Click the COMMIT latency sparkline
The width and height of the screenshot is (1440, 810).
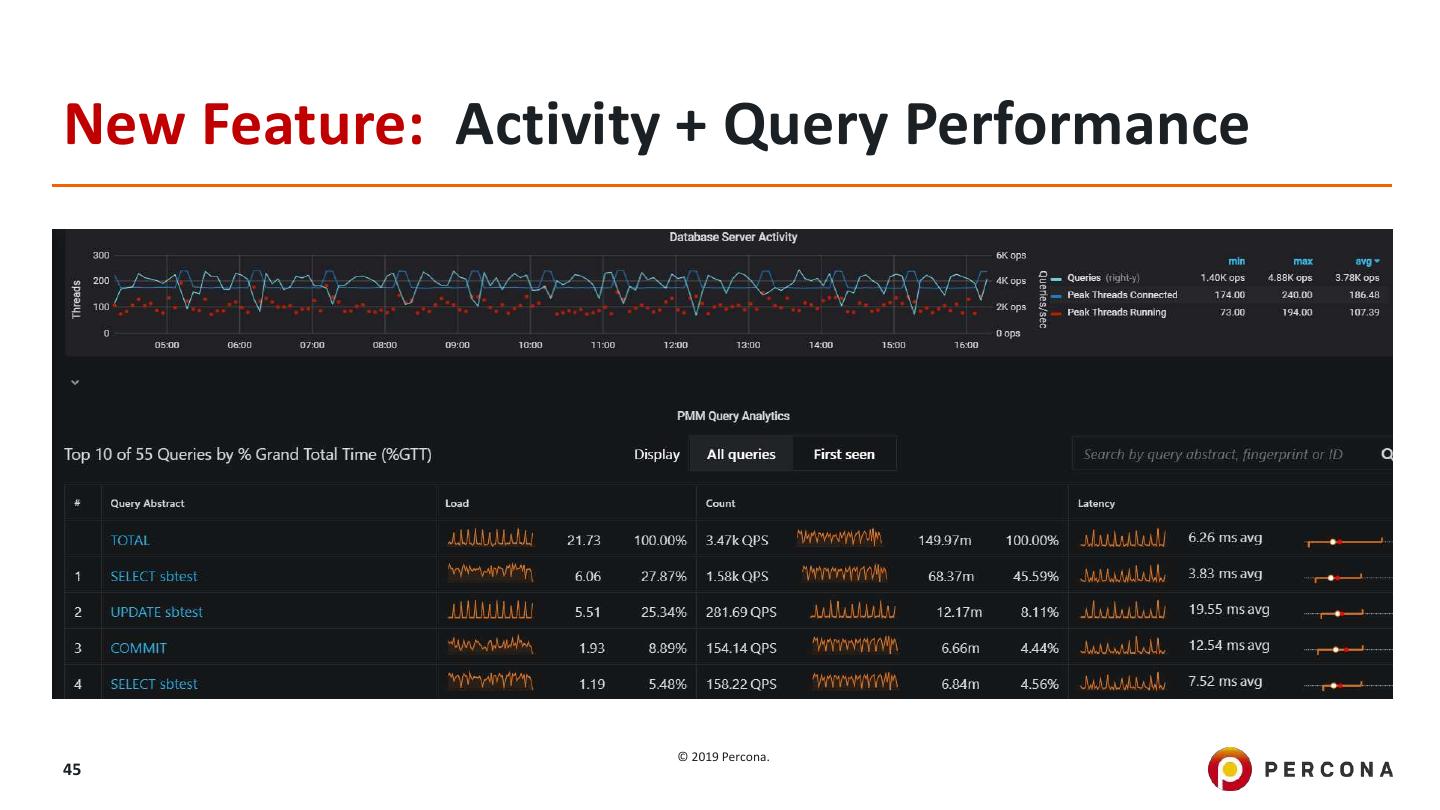click(x=1124, y=647)
